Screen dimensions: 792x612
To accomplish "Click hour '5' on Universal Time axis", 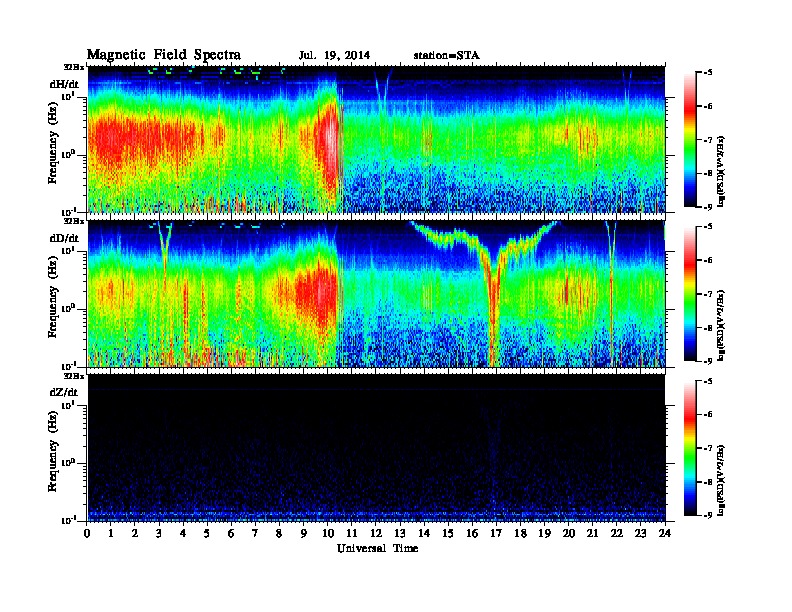I will 208,533.
